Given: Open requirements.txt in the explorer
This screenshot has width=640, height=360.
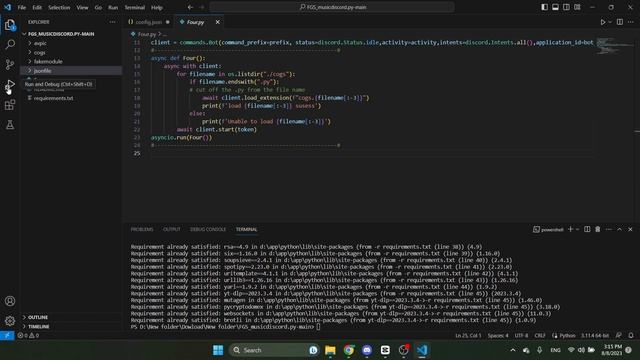Looking at the screenshot, I should point(53,98).
